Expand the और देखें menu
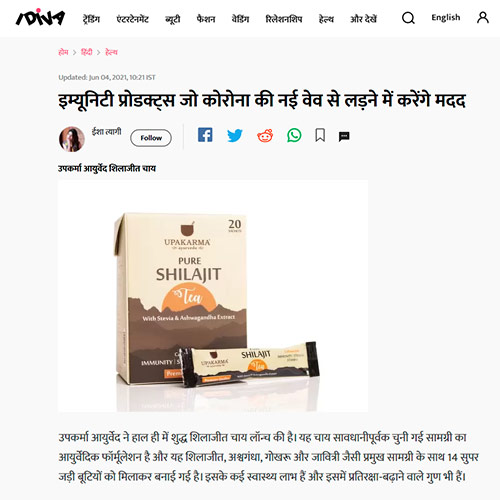 click(x=363, y=19)
